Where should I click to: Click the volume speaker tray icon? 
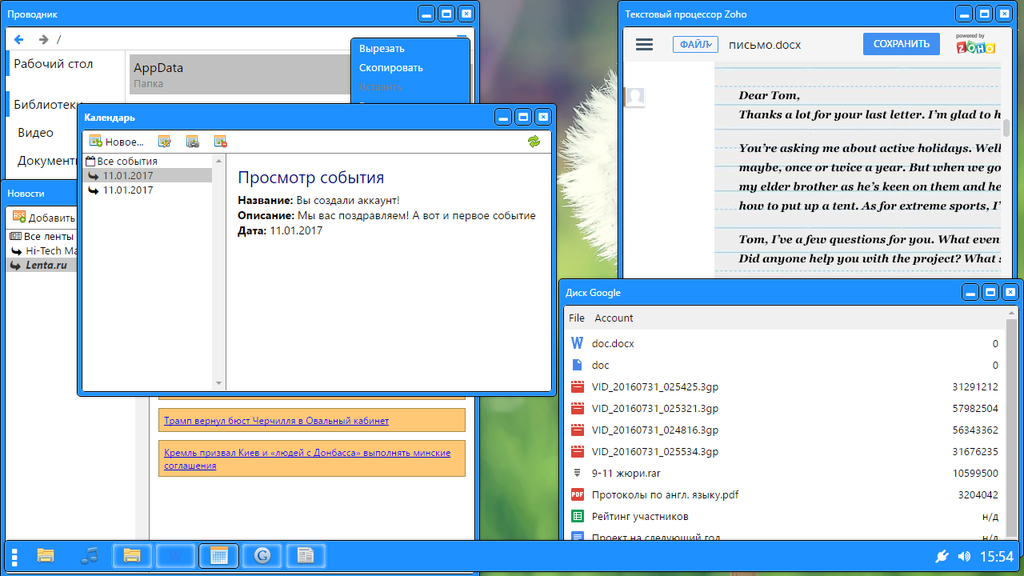click(x=964, y=556)
